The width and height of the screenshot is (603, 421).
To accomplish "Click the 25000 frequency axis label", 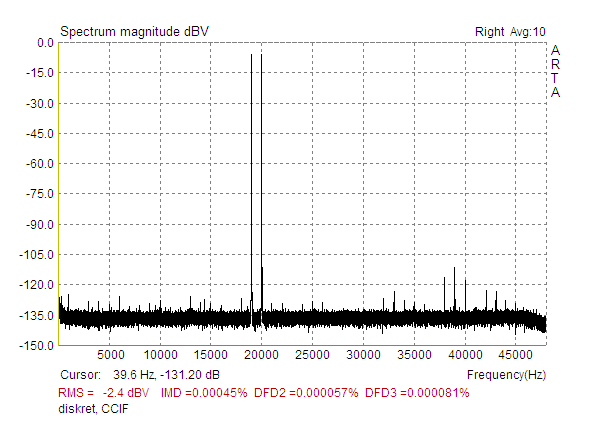I will pos(312,354).
